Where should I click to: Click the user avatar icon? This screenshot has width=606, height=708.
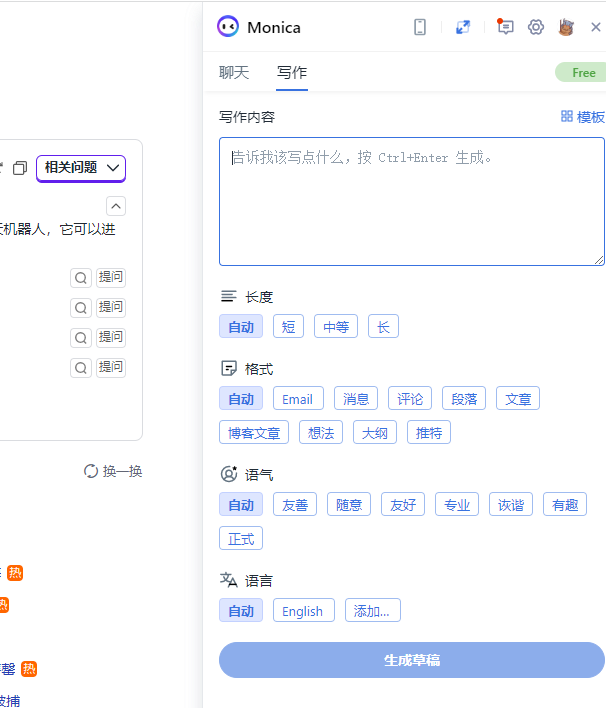click(566, 27)
